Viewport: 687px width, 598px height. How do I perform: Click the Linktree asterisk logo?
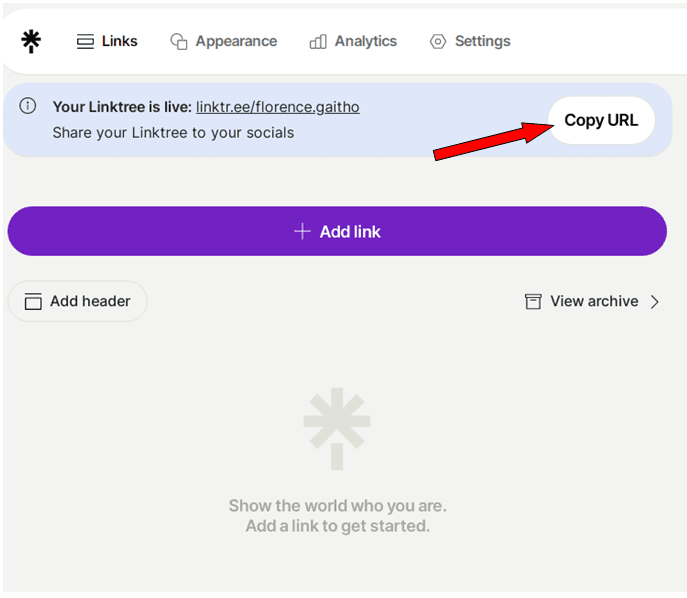point(31,41)
